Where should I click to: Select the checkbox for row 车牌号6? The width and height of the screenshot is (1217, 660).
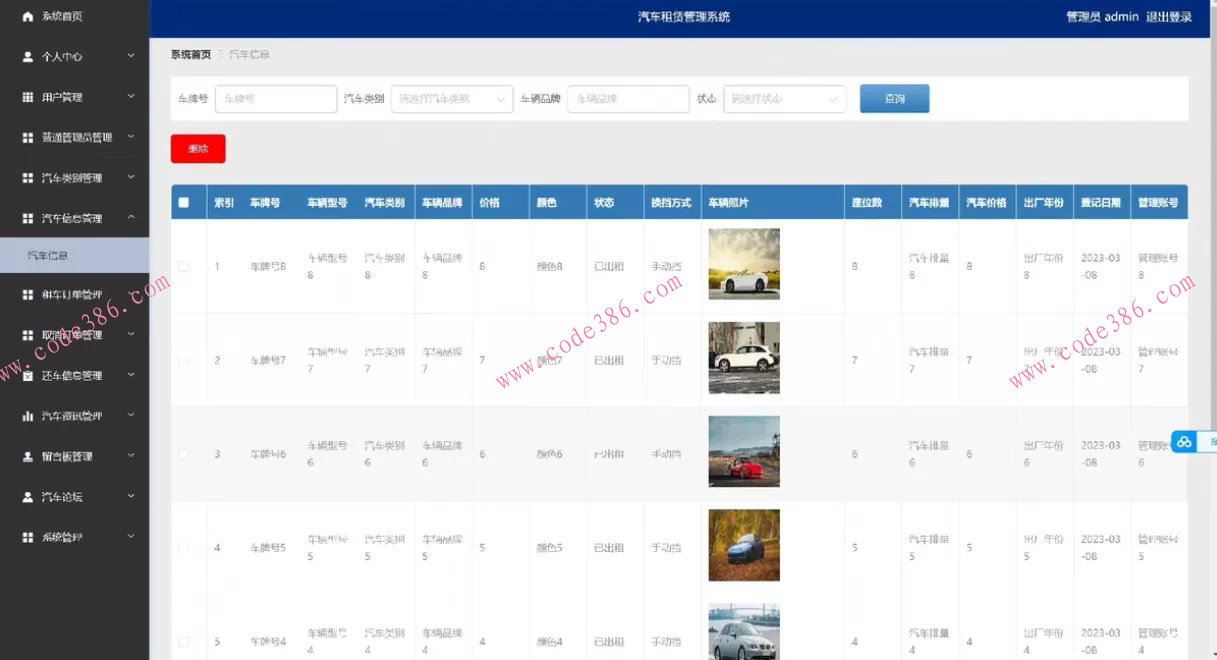pyautogui.click(x=183, y=454)
